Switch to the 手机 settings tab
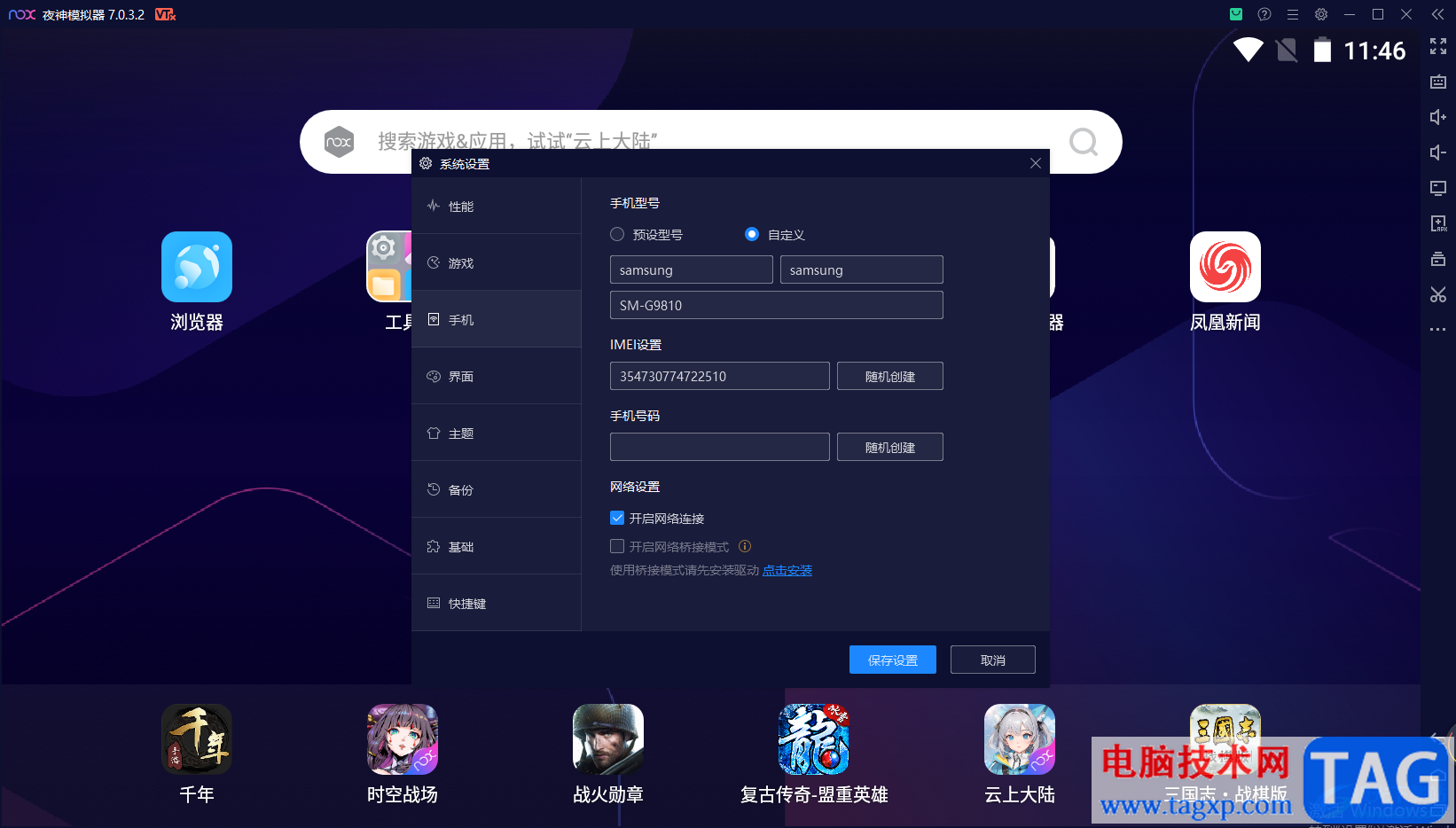The width and height of the screenshot is (1456, 828). (497, 319)
